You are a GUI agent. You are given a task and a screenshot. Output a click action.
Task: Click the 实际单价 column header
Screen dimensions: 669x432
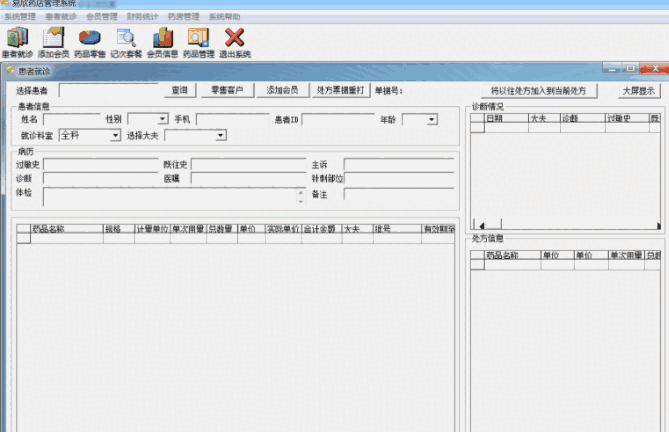283,229
